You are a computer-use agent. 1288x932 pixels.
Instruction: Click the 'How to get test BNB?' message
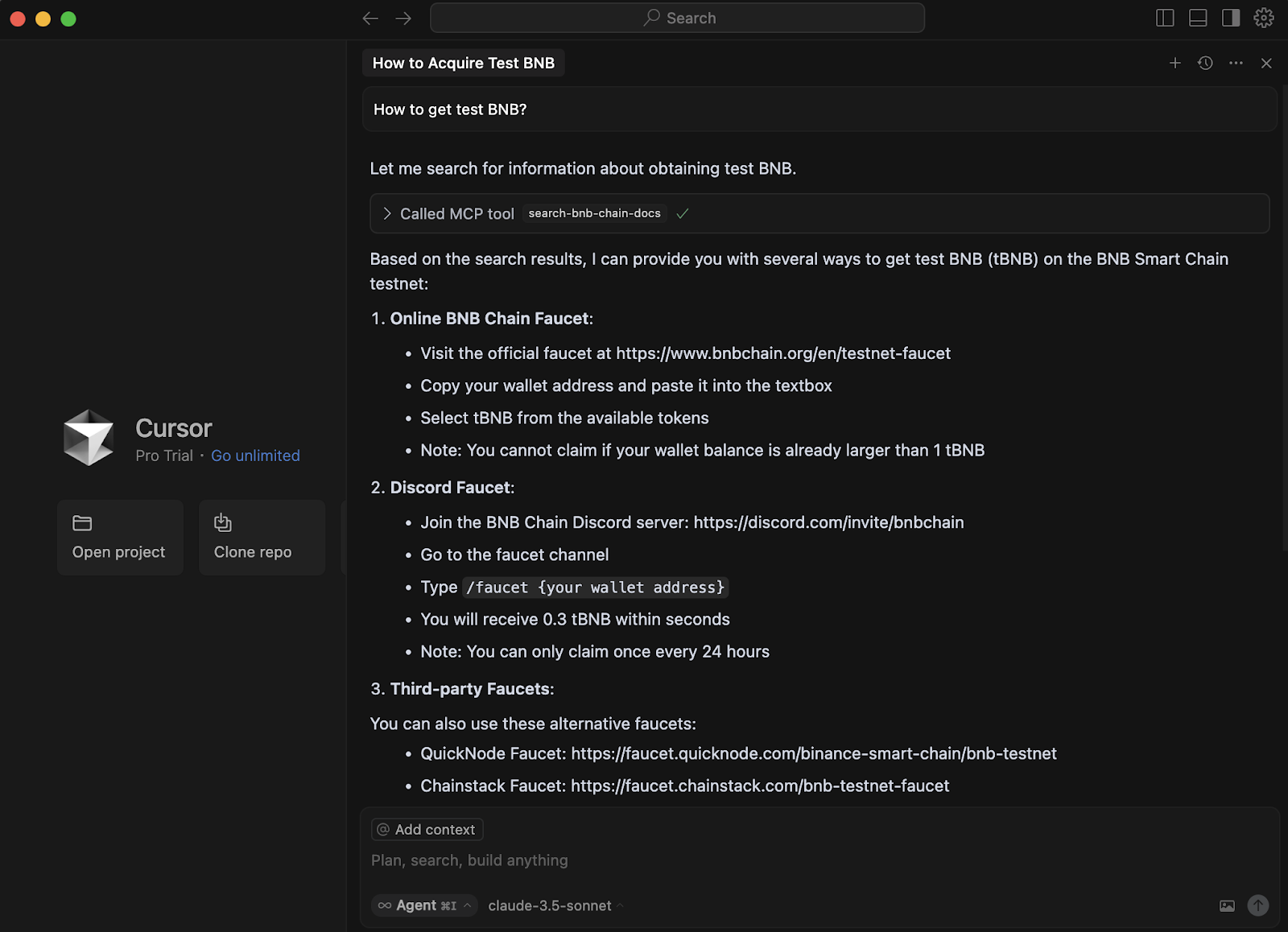(x=819, y=109)
